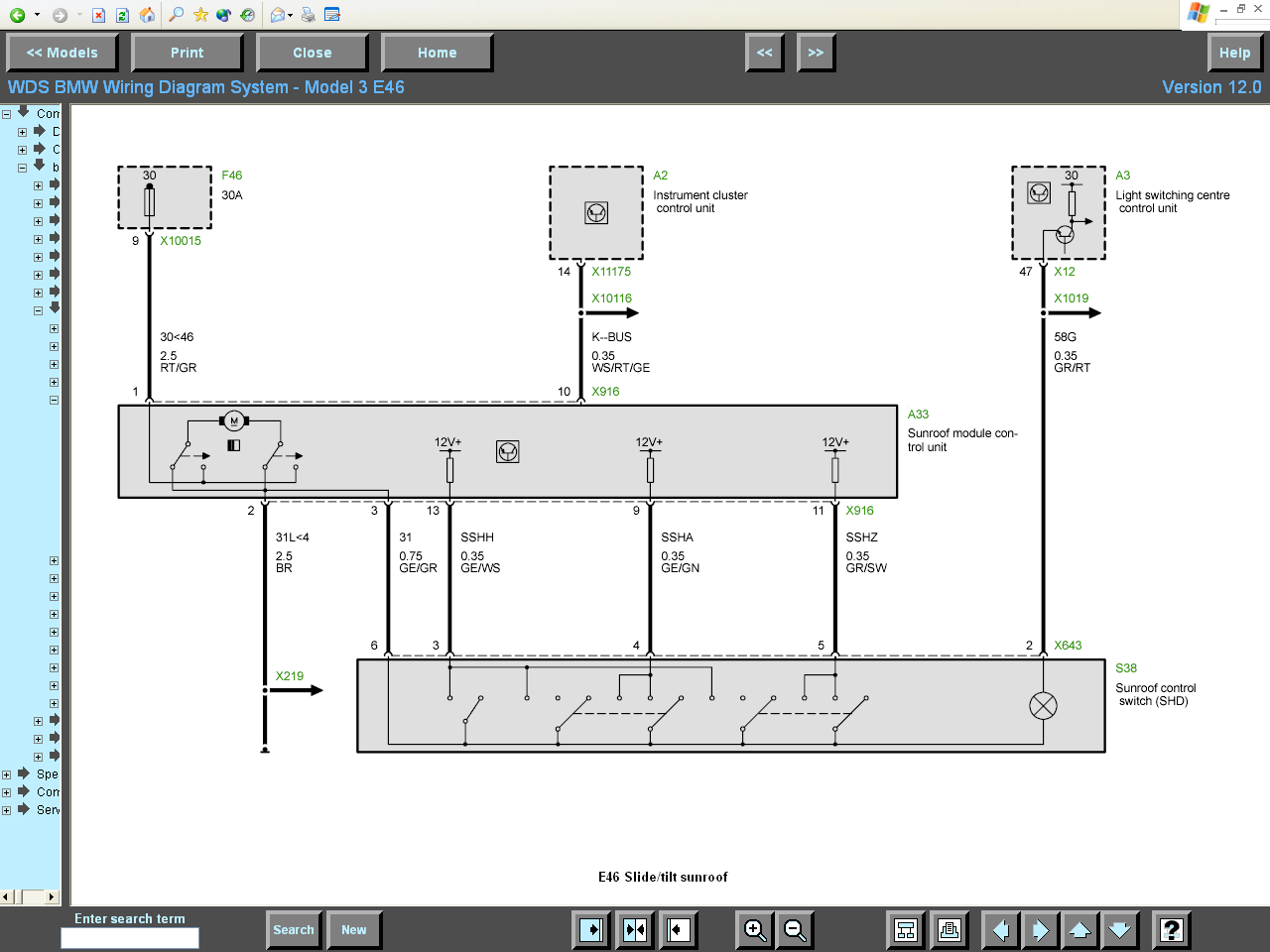Screen dimensions: 1270x952
Task: Open the Back button history dropdown arrow
Action: click(37, 15)
